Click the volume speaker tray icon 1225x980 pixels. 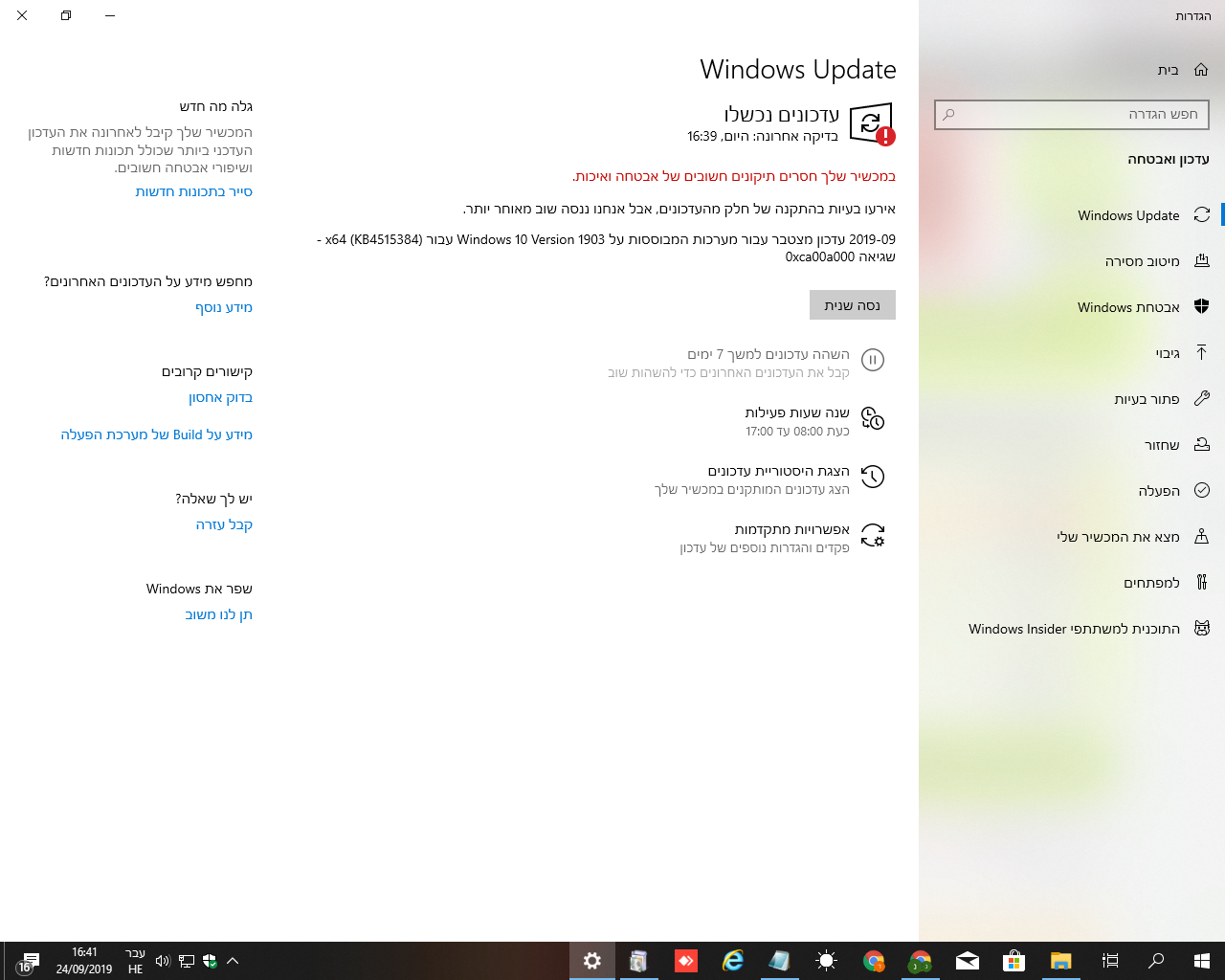pyautogui.click(x=163, y=961)
